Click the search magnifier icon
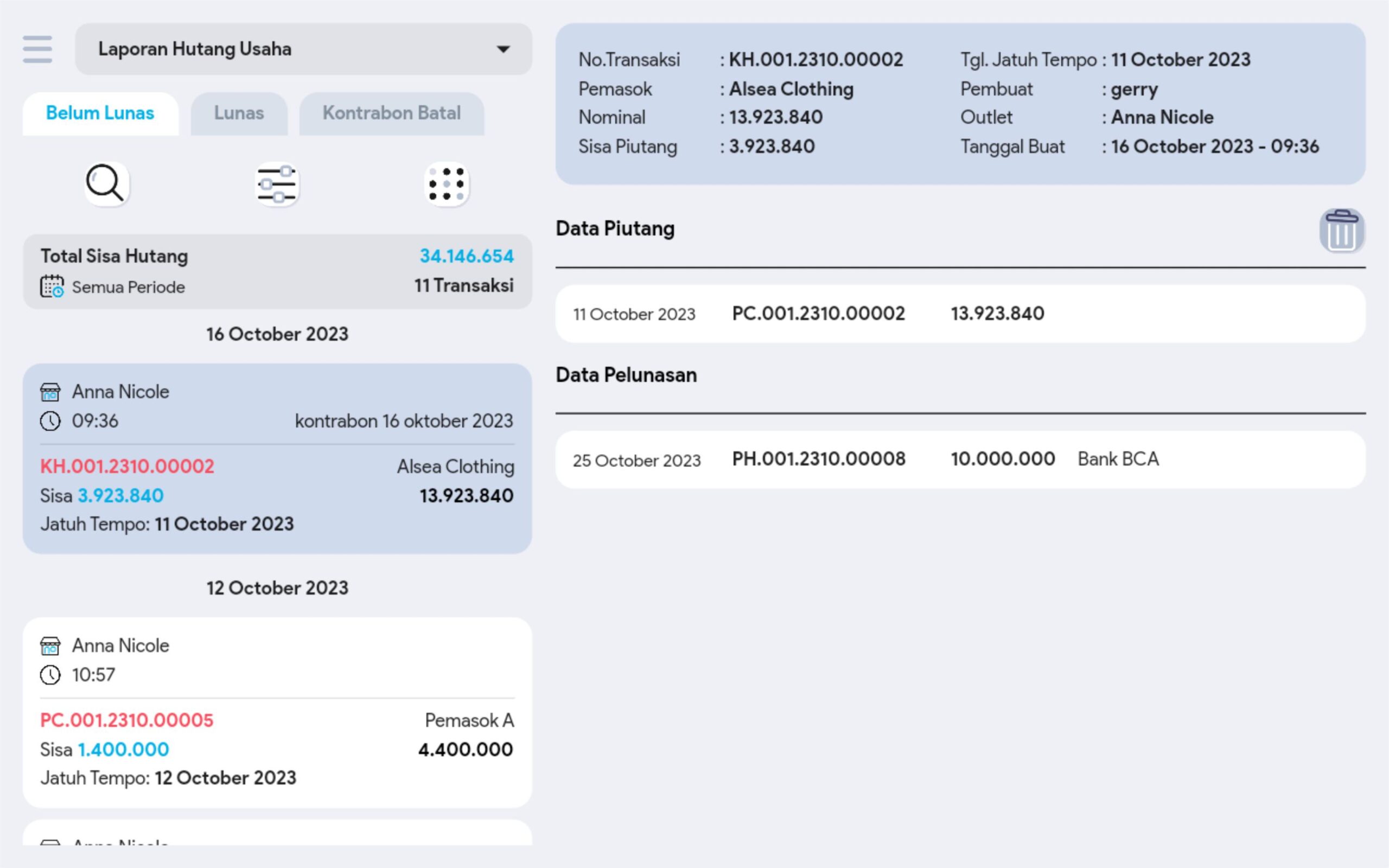This screenshot has height=868, width=1389. tap(106, 184)
